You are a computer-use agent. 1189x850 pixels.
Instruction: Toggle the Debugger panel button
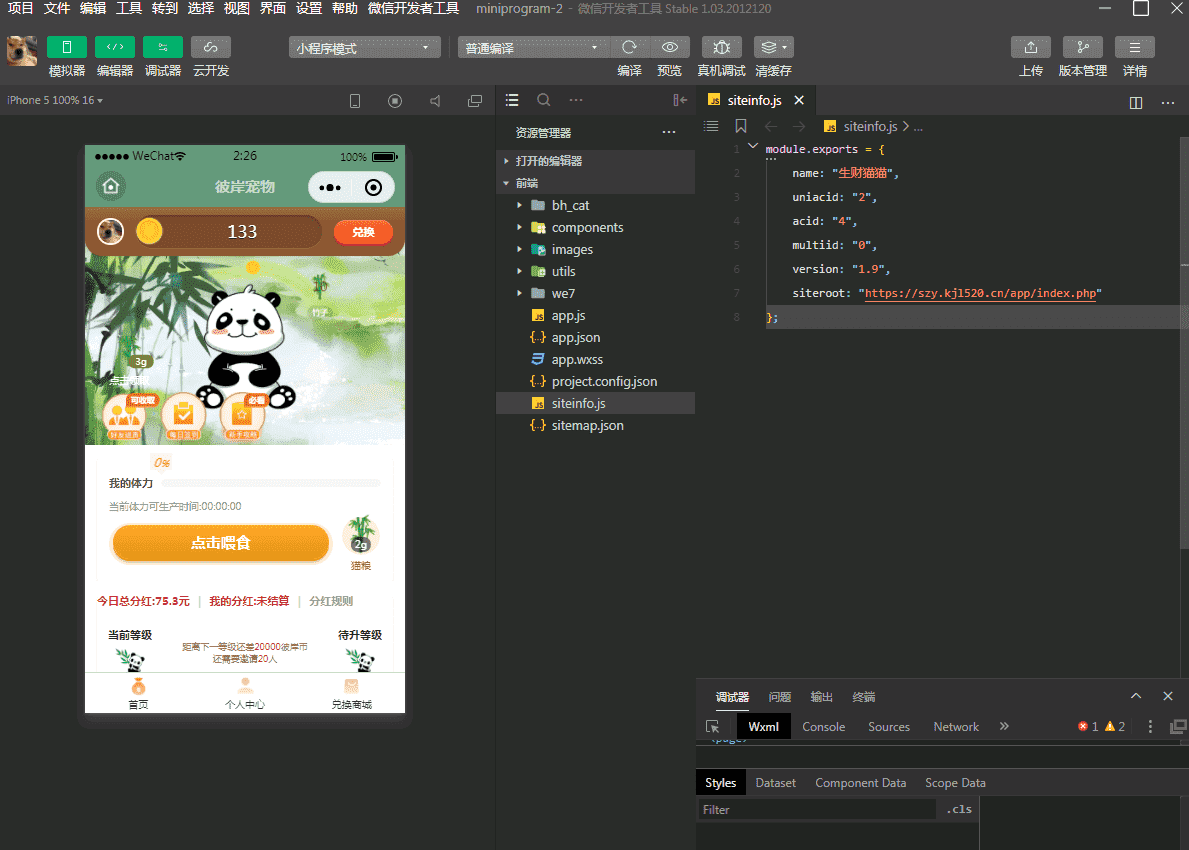163,47
